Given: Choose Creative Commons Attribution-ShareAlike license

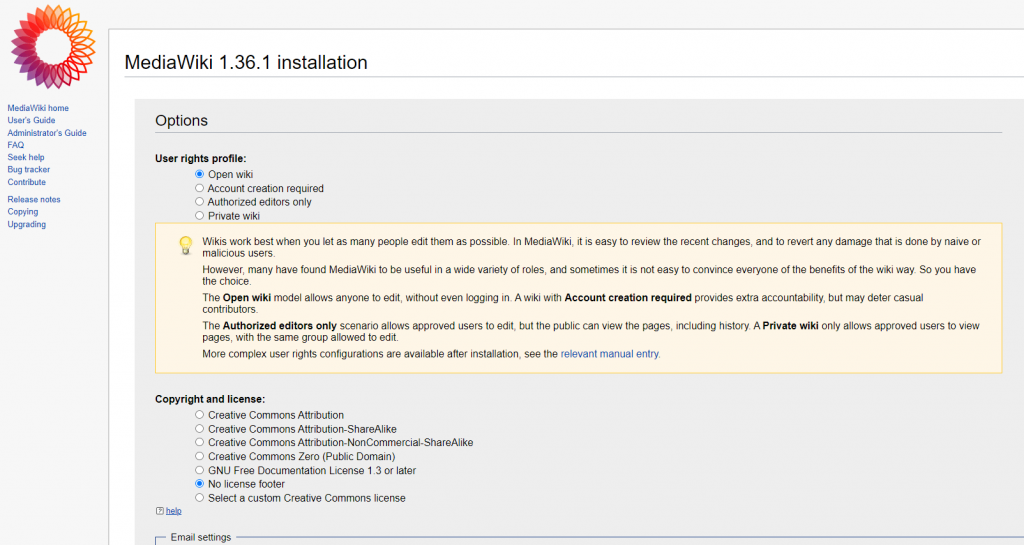Looking at the screenshot, I should pyautogui.click(x=200, y=429).
